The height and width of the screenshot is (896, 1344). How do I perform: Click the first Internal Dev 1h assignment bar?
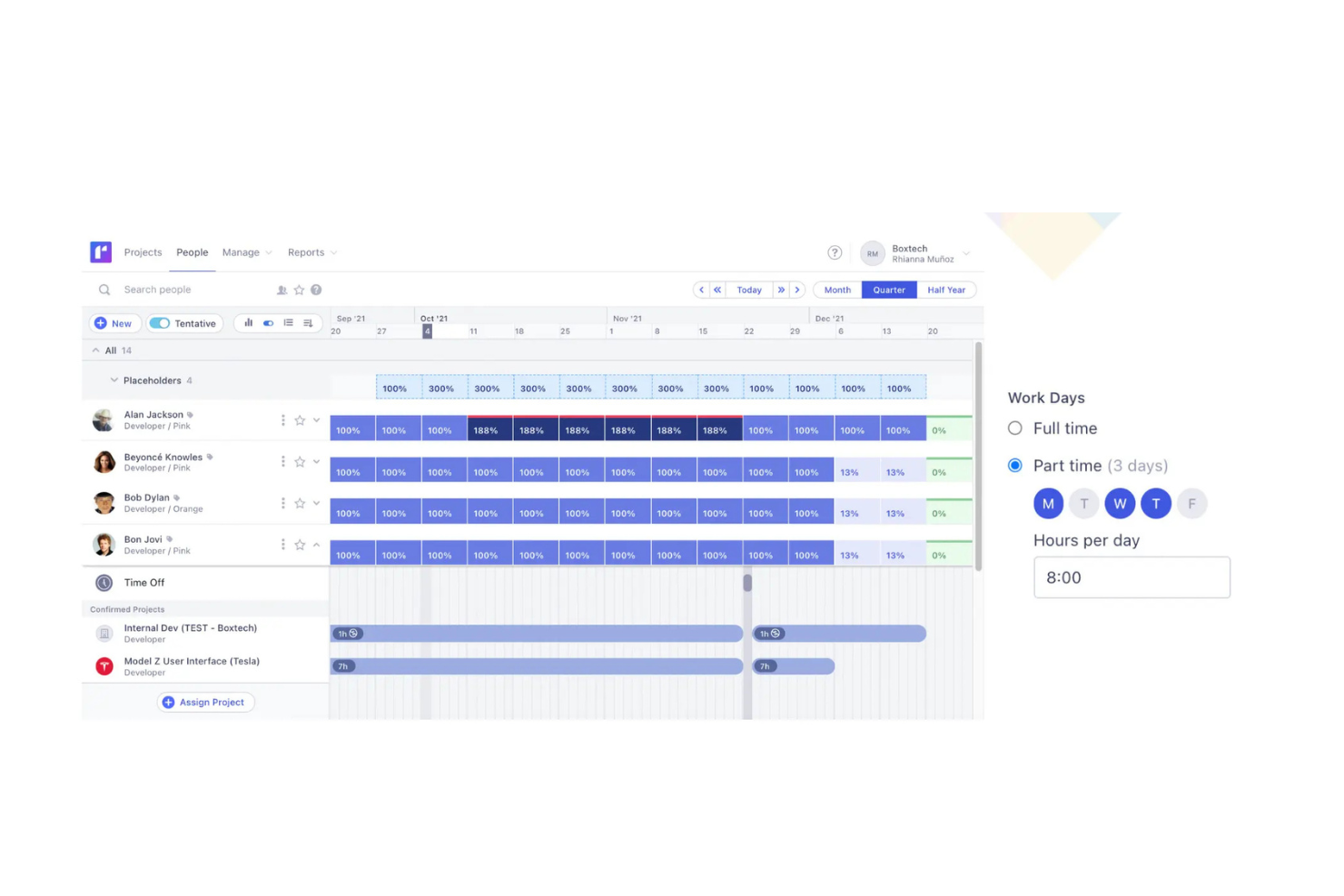(537, 634)
